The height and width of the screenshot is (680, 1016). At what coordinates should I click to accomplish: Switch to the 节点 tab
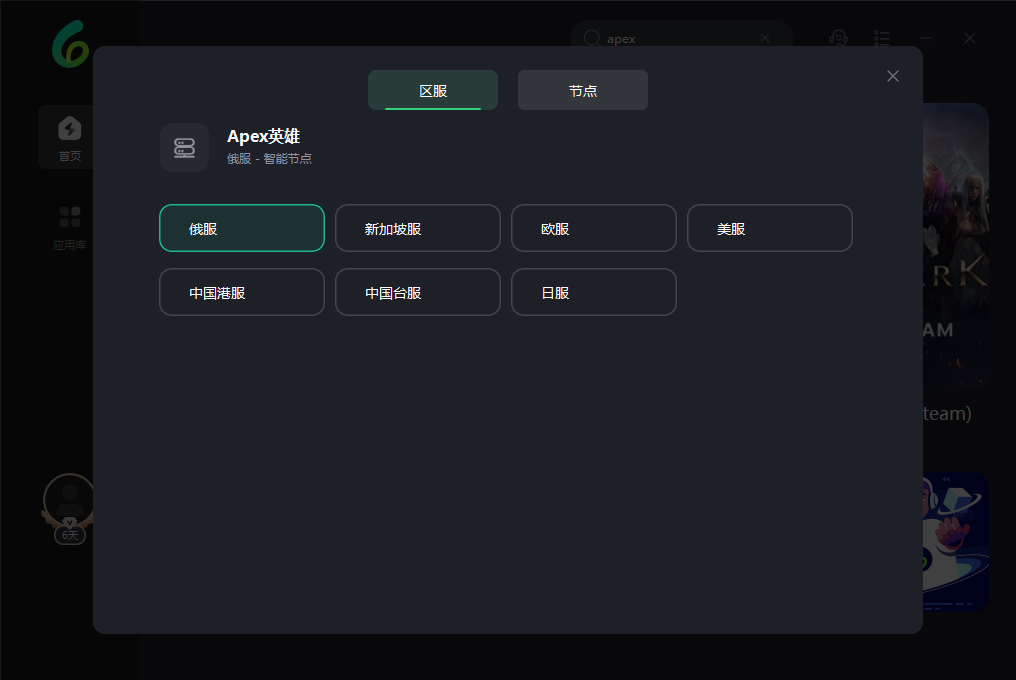tap(583, 90)
